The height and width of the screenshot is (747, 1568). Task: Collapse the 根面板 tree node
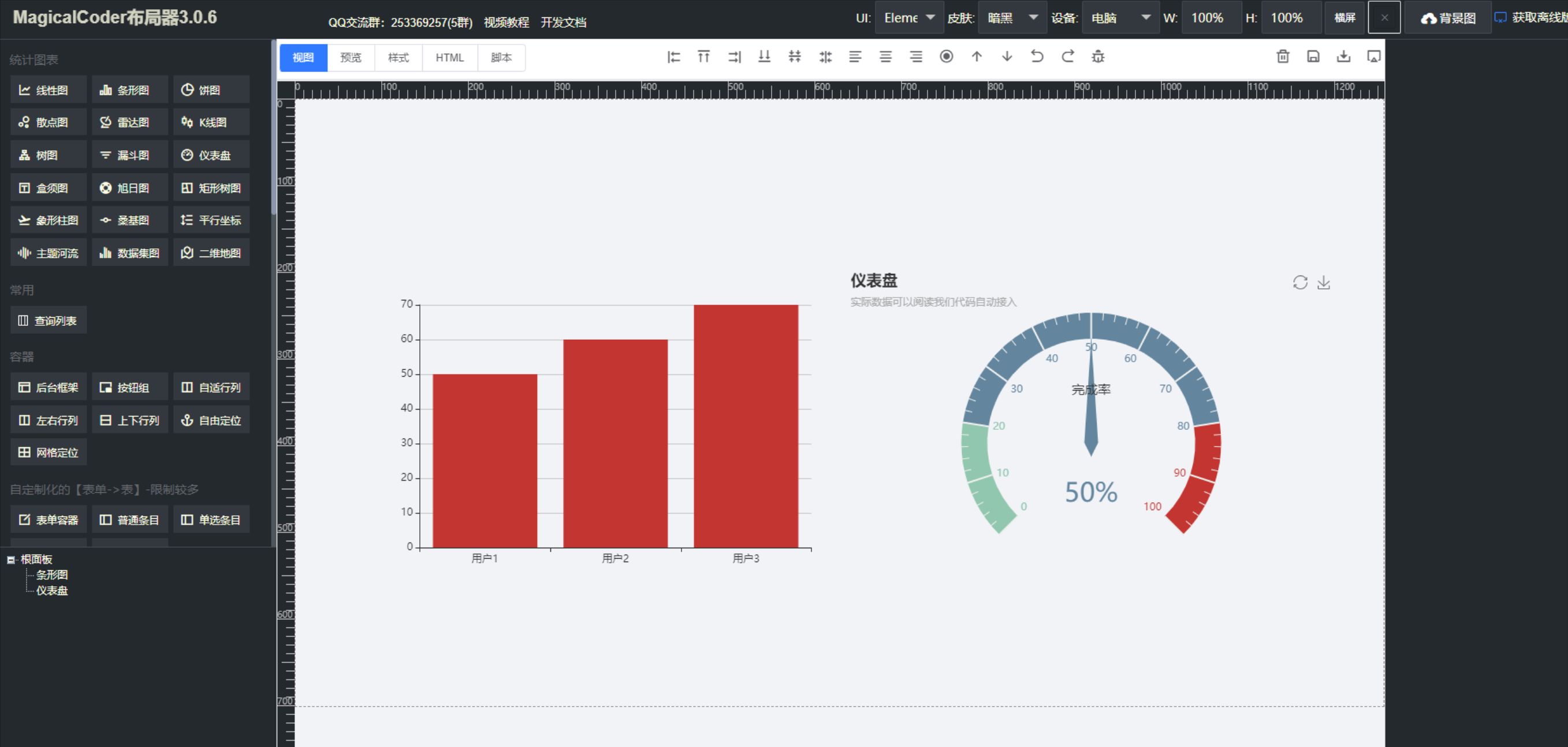coord(11,559)
